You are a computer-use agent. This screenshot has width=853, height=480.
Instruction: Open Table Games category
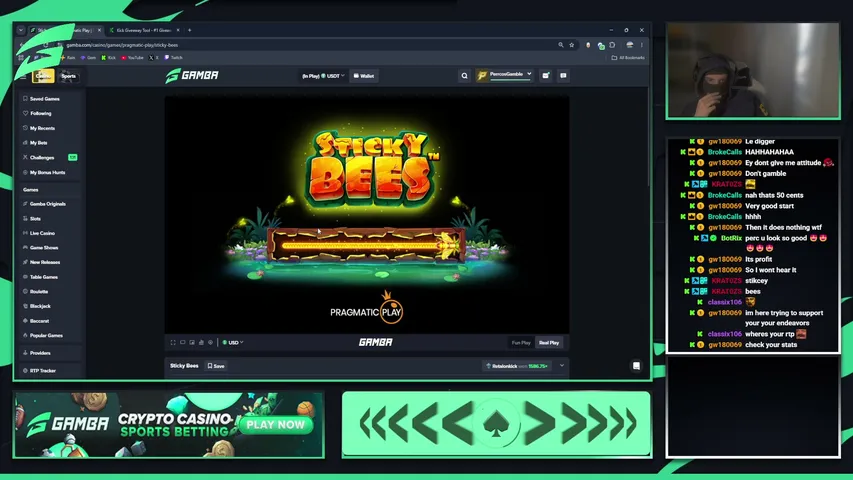[49, 277]
